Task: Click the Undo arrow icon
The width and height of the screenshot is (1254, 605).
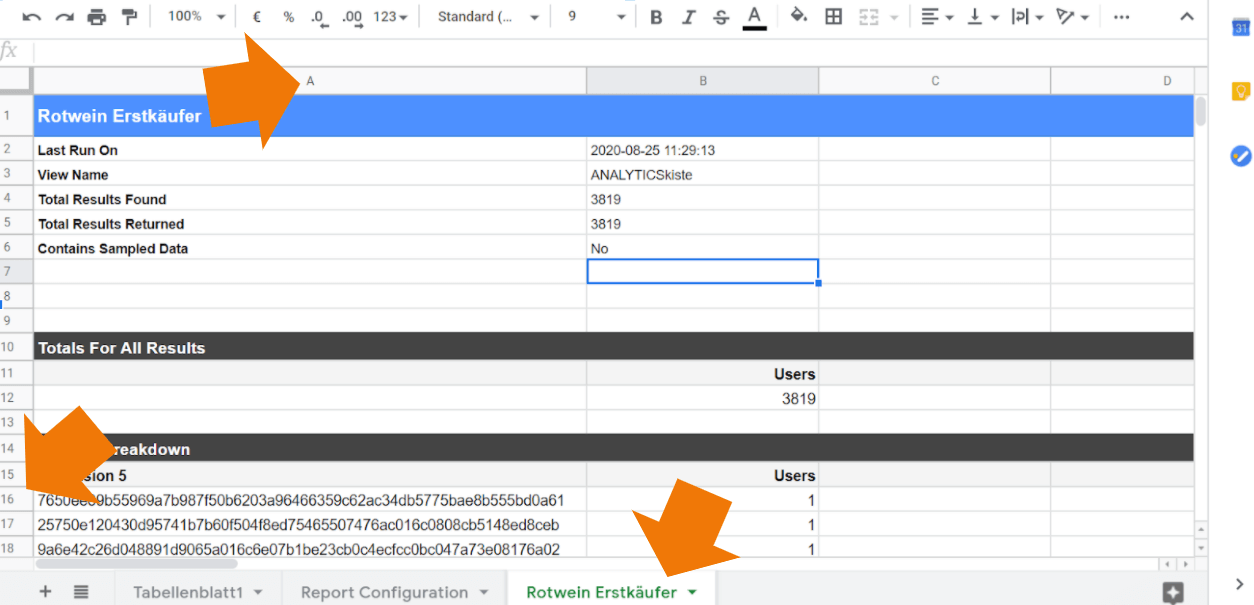Action: point(32,17)
